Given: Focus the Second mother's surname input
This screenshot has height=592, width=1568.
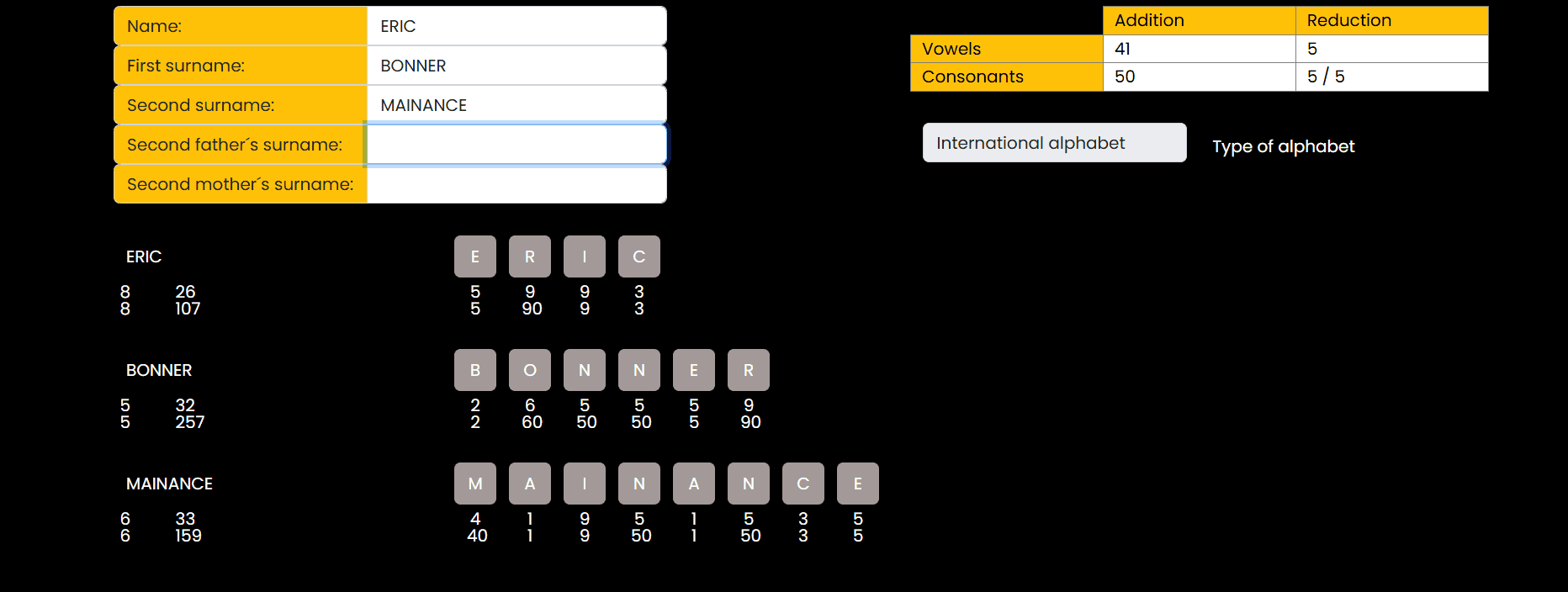Looking at the screenshot, I should tap(516, 184).
